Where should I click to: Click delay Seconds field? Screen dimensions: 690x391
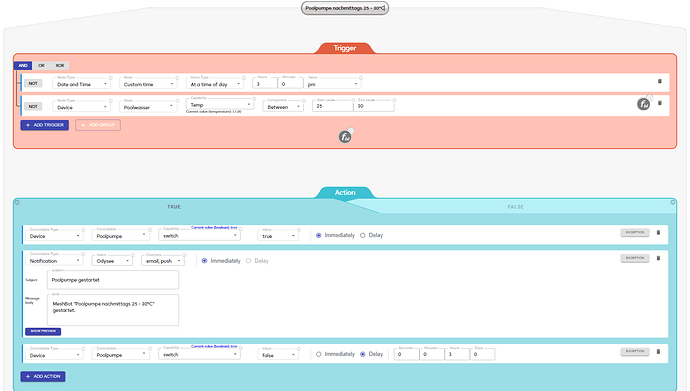point(406,354)
